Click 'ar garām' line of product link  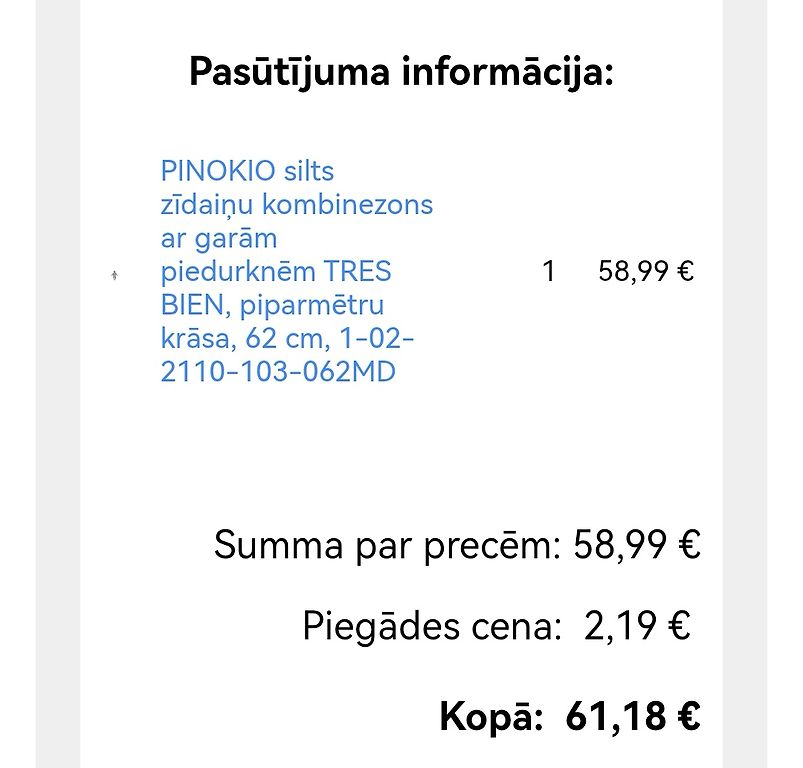pos(219,238)
